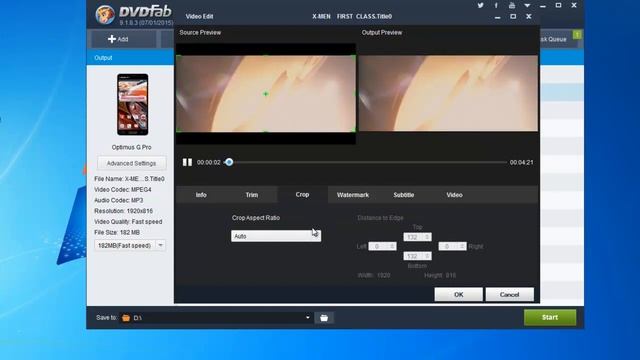Open the Task Queue panel
Viewport: 640px width, 360px height.
click(559, 39)
